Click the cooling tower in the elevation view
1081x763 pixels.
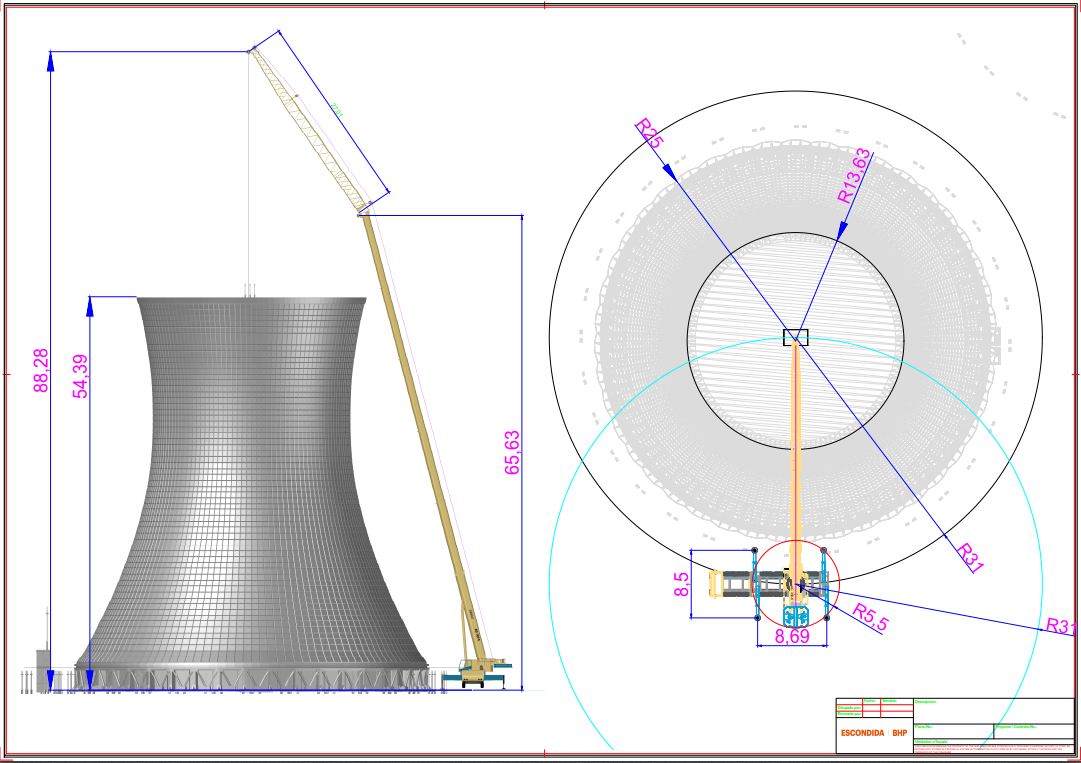tap(252, 493)
